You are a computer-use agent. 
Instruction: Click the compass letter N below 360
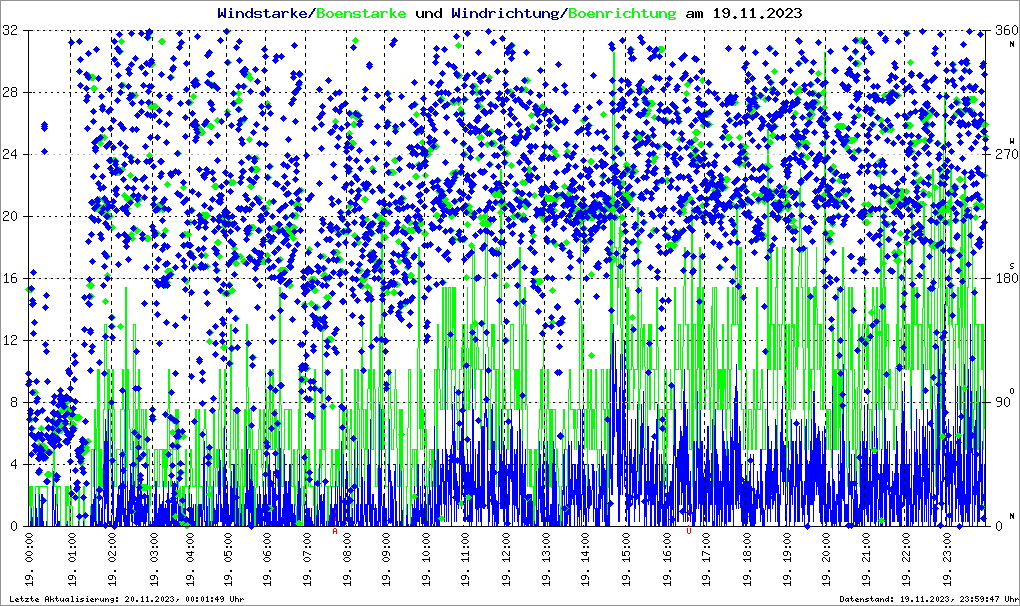tap(1012, 44)
